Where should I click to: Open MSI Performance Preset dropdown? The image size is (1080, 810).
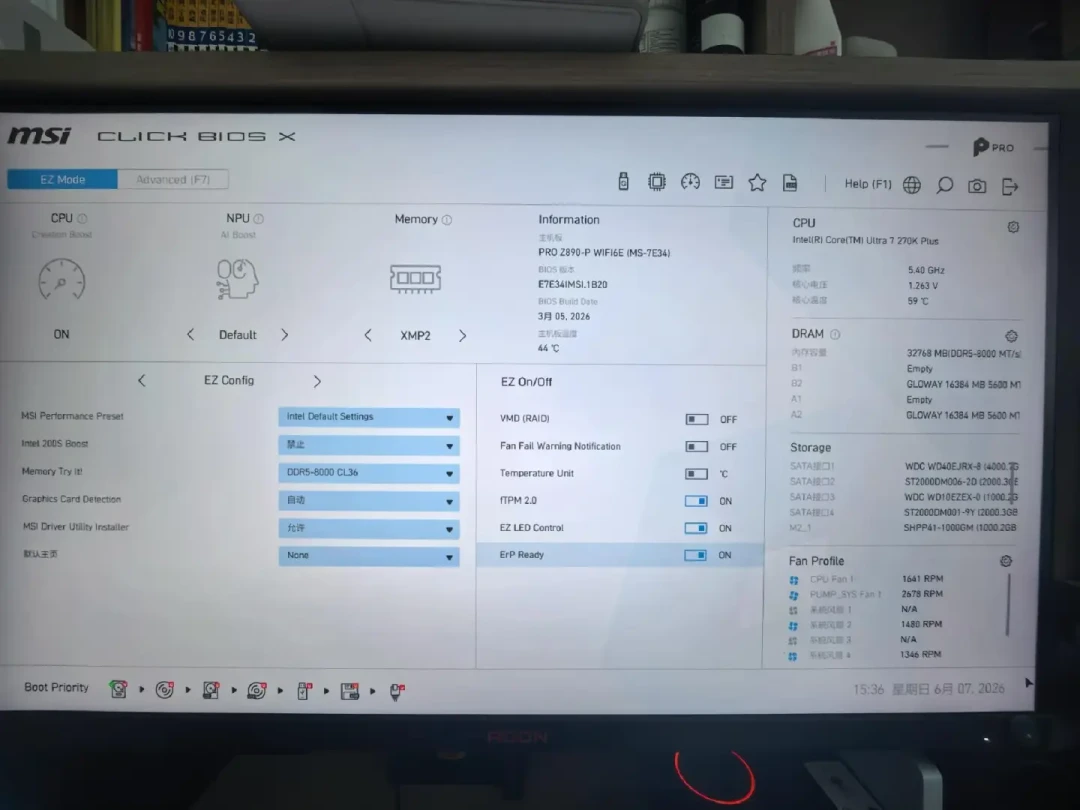pyautogui.click(x=369, y=417)
